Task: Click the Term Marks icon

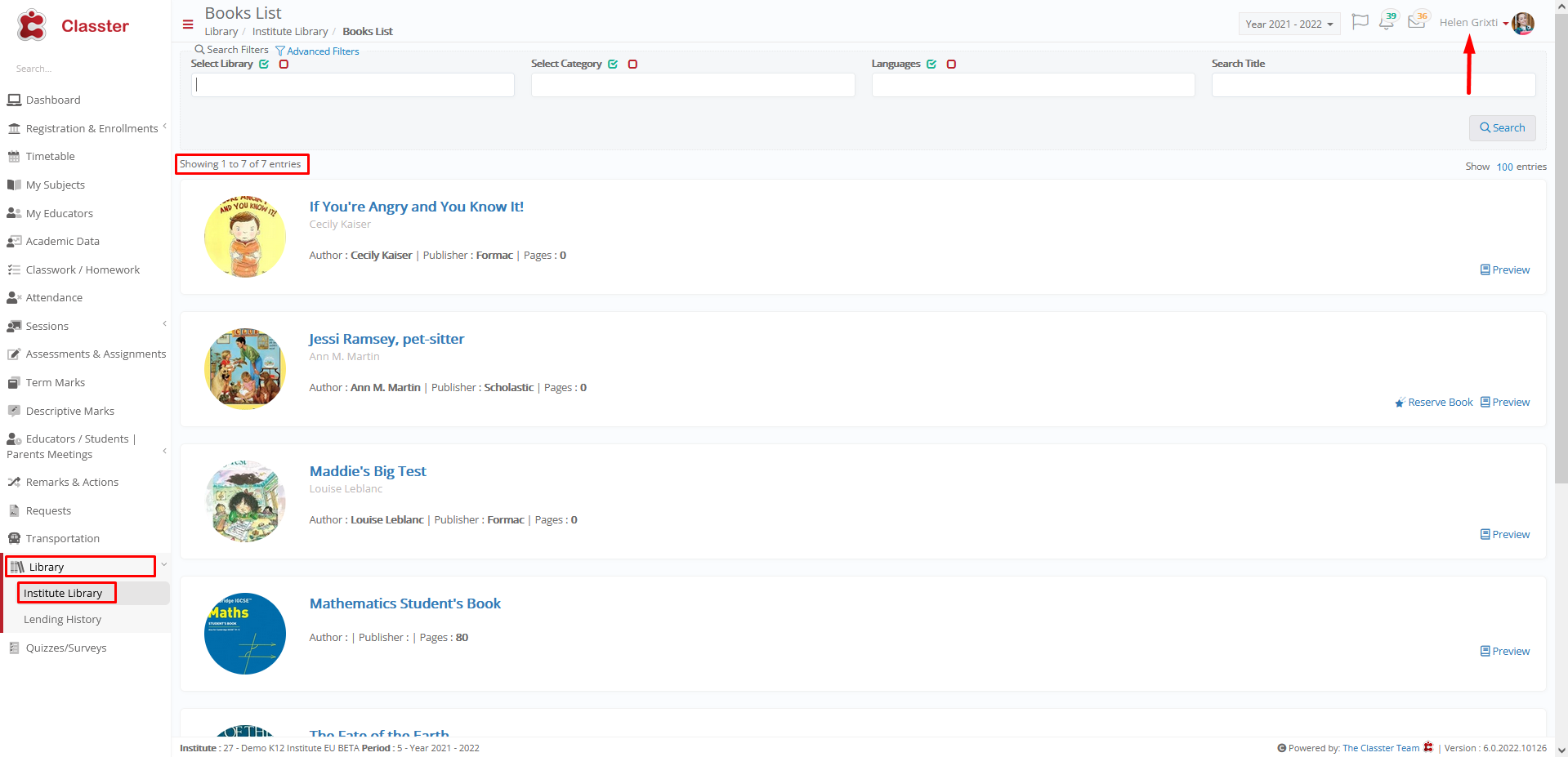Action: 14,382
